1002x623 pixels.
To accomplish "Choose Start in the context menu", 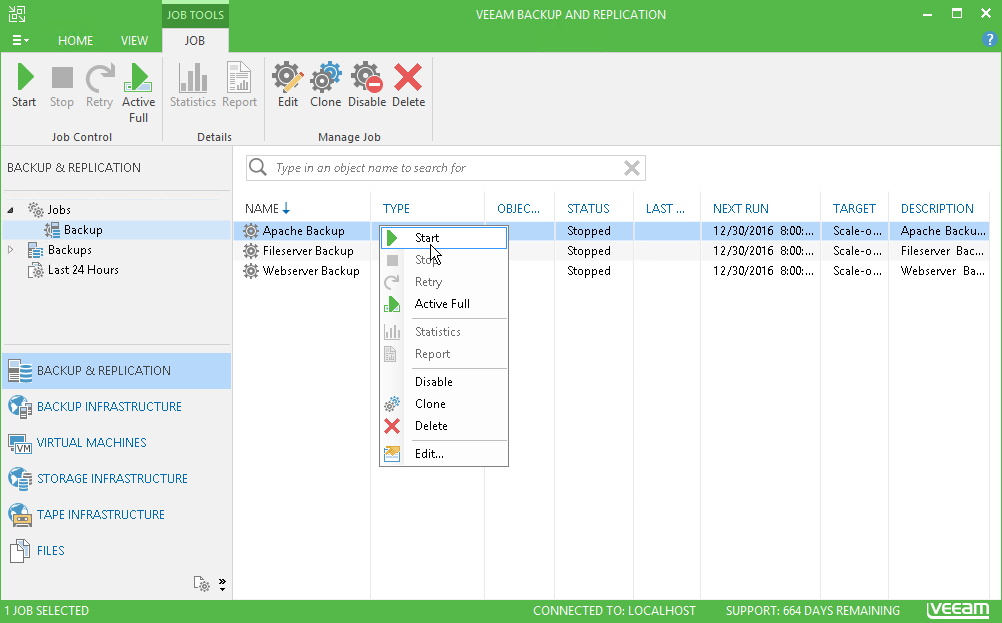I will 444,238.
